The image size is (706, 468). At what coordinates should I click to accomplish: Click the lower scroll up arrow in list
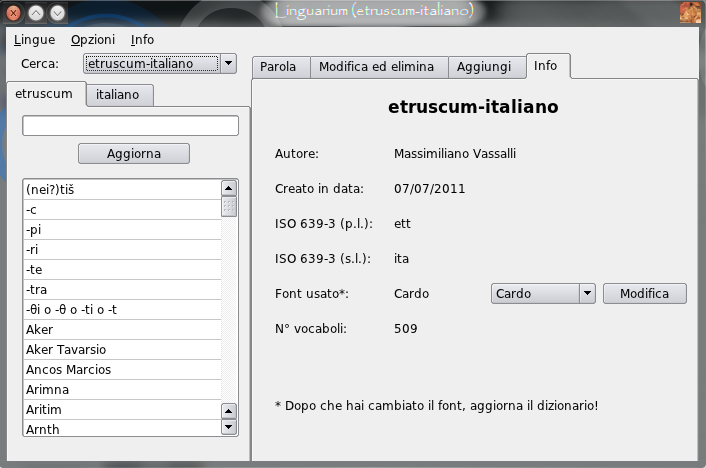coord(229,411)
